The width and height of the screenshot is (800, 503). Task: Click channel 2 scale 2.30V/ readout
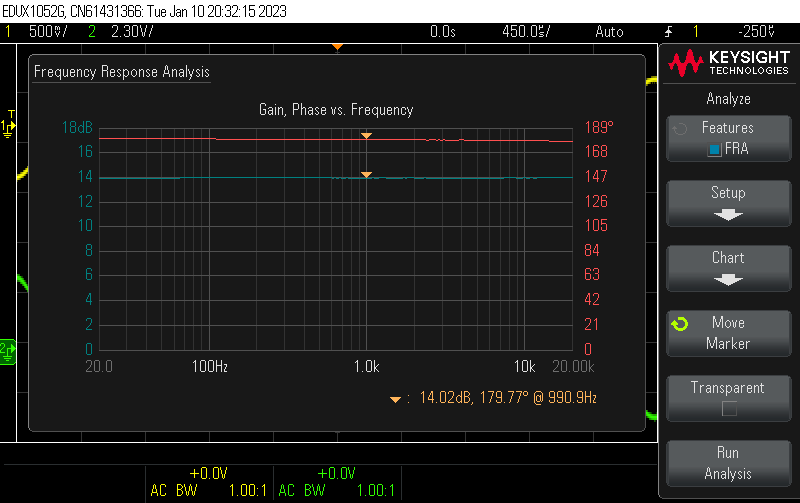click(132, 32)
